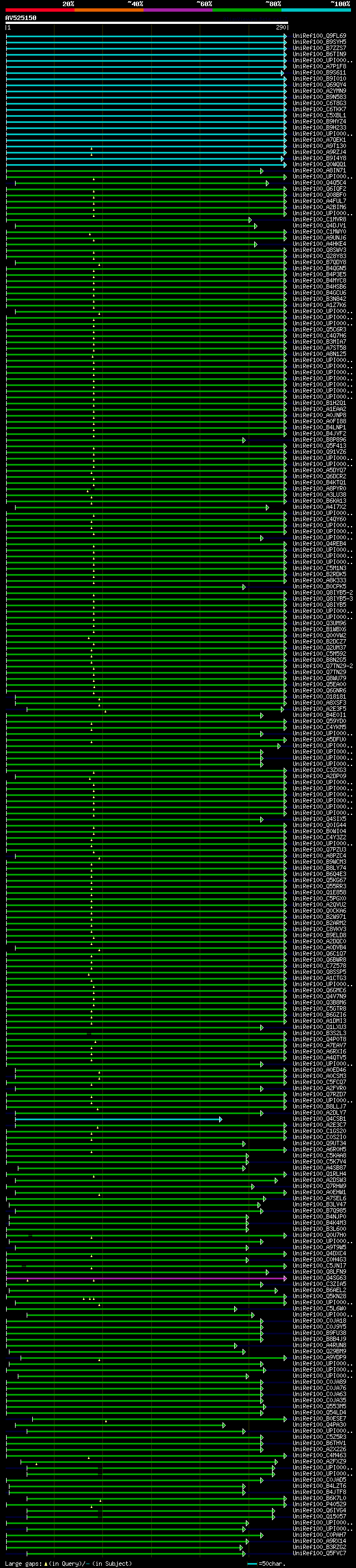Select hit label UniRef100_B9S611
The height and width of the screenshot is (1568, 356).
point(319,72)
